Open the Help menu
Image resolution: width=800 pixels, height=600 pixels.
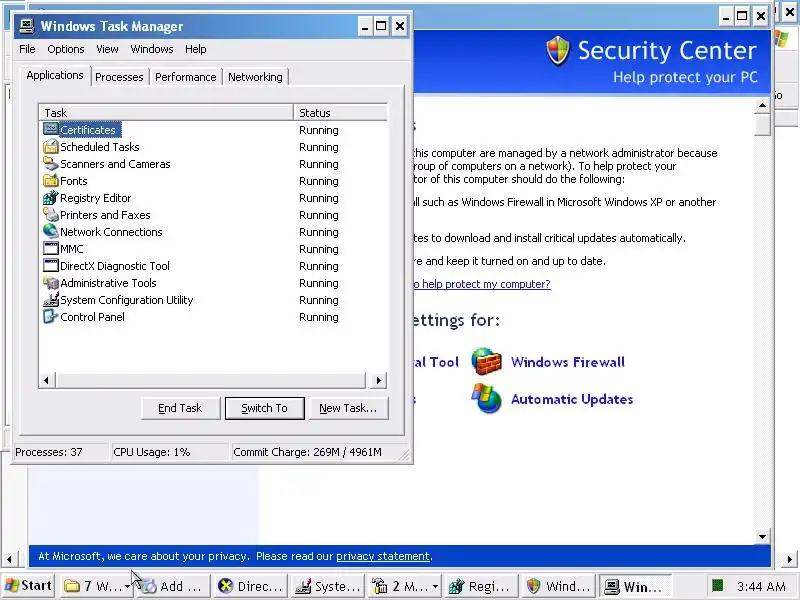pyautogui.click(x=195, y=49)
